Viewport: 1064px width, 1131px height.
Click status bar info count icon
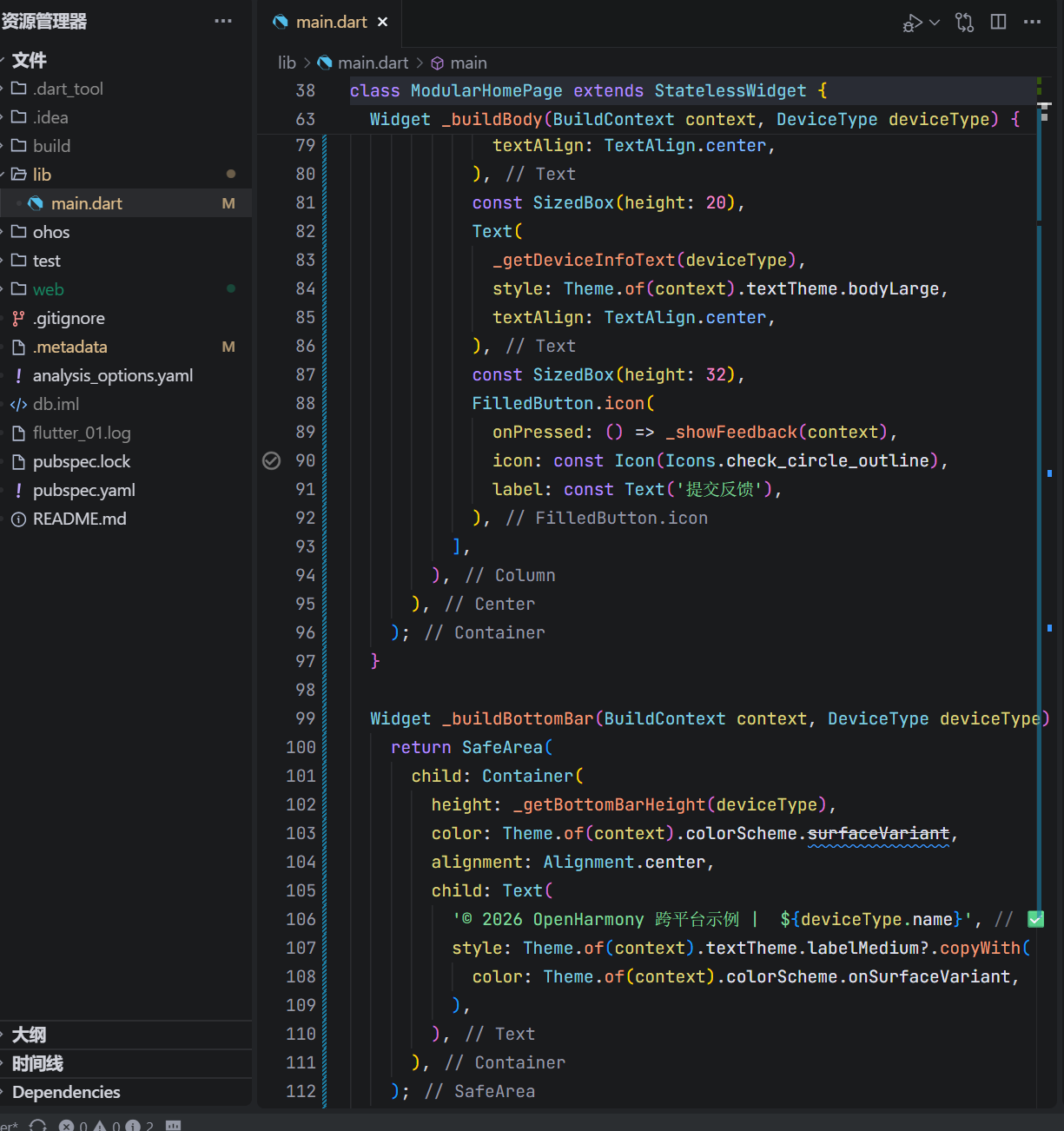click(133, 1125)
